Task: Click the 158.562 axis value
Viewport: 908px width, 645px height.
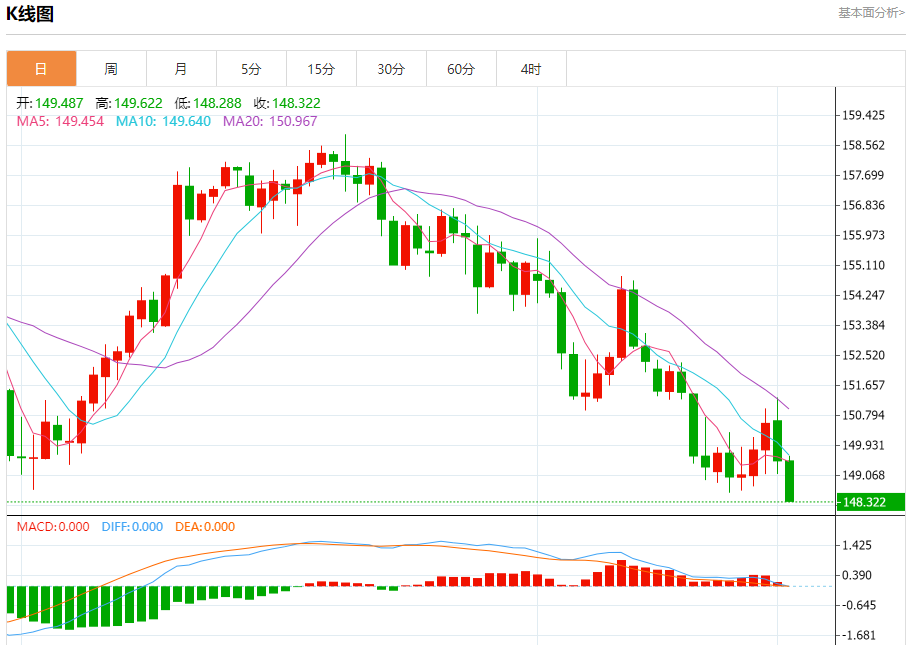Action: [x=863, y=145]
